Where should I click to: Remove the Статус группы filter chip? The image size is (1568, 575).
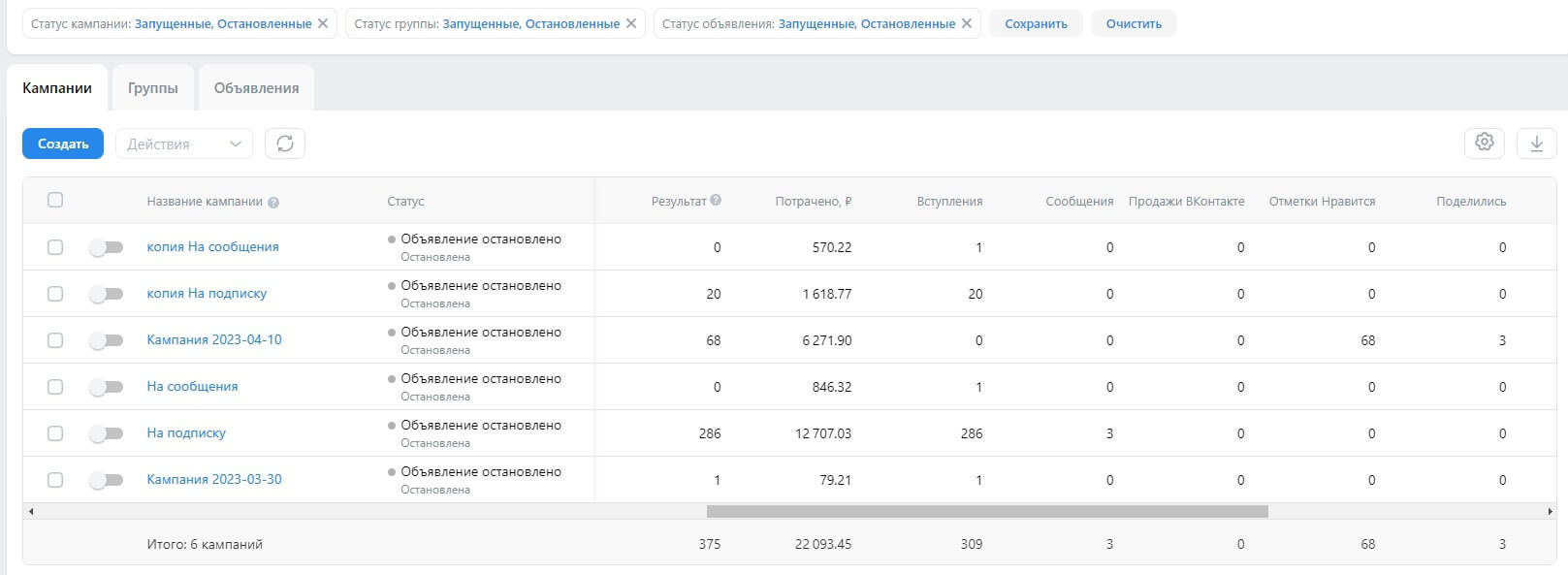point(631,23)
